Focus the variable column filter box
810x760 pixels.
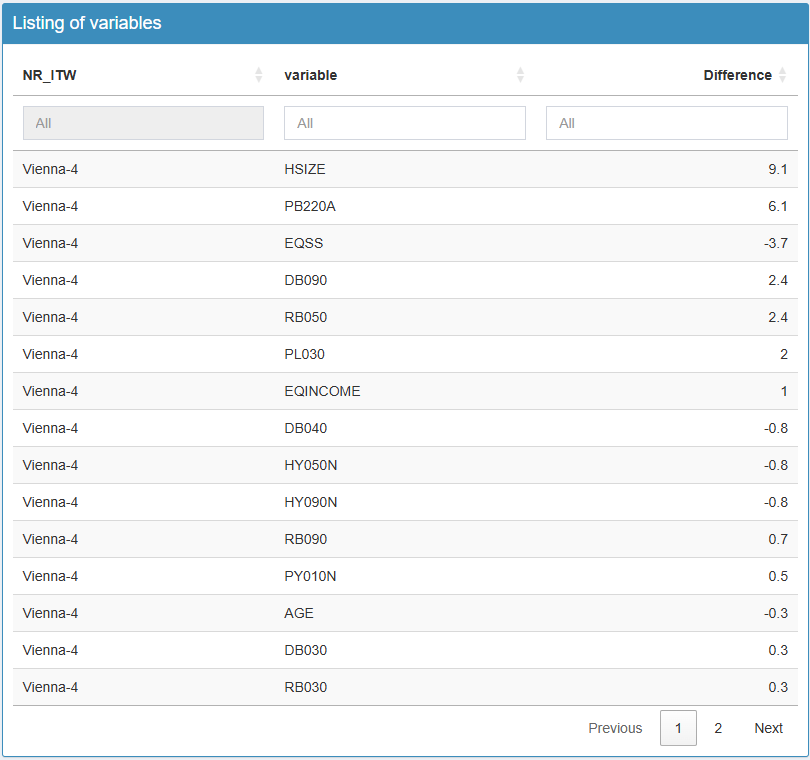[405, 123]
